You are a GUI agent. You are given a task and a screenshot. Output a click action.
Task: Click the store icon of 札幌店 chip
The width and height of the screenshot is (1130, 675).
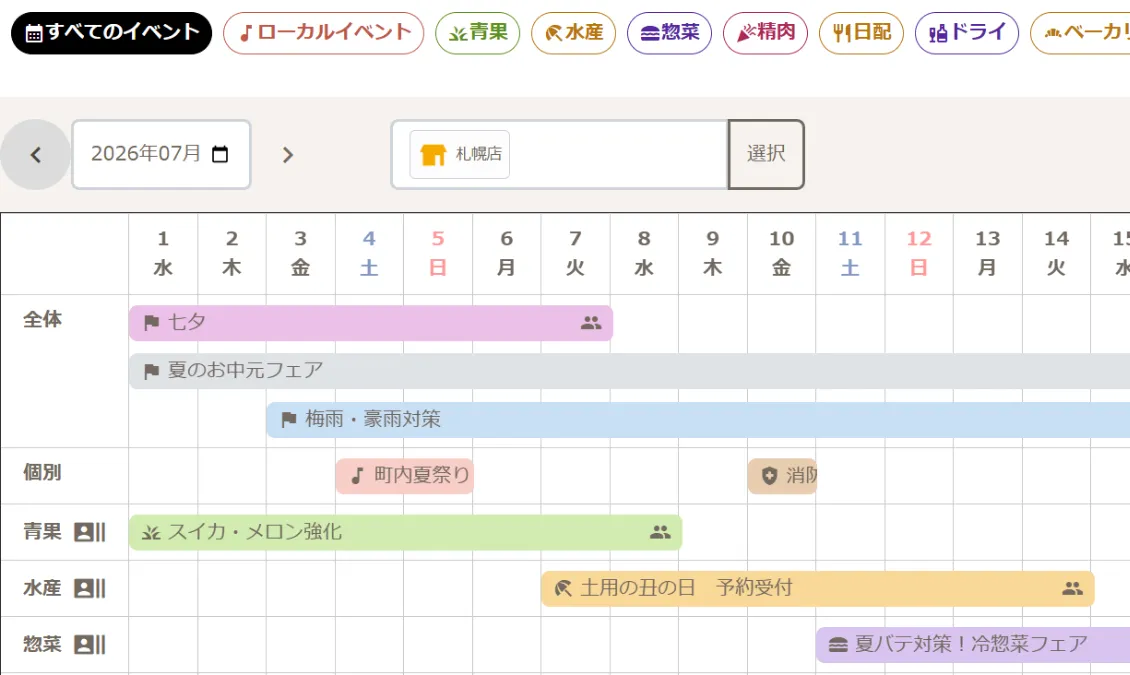click(x=433, y=154)
